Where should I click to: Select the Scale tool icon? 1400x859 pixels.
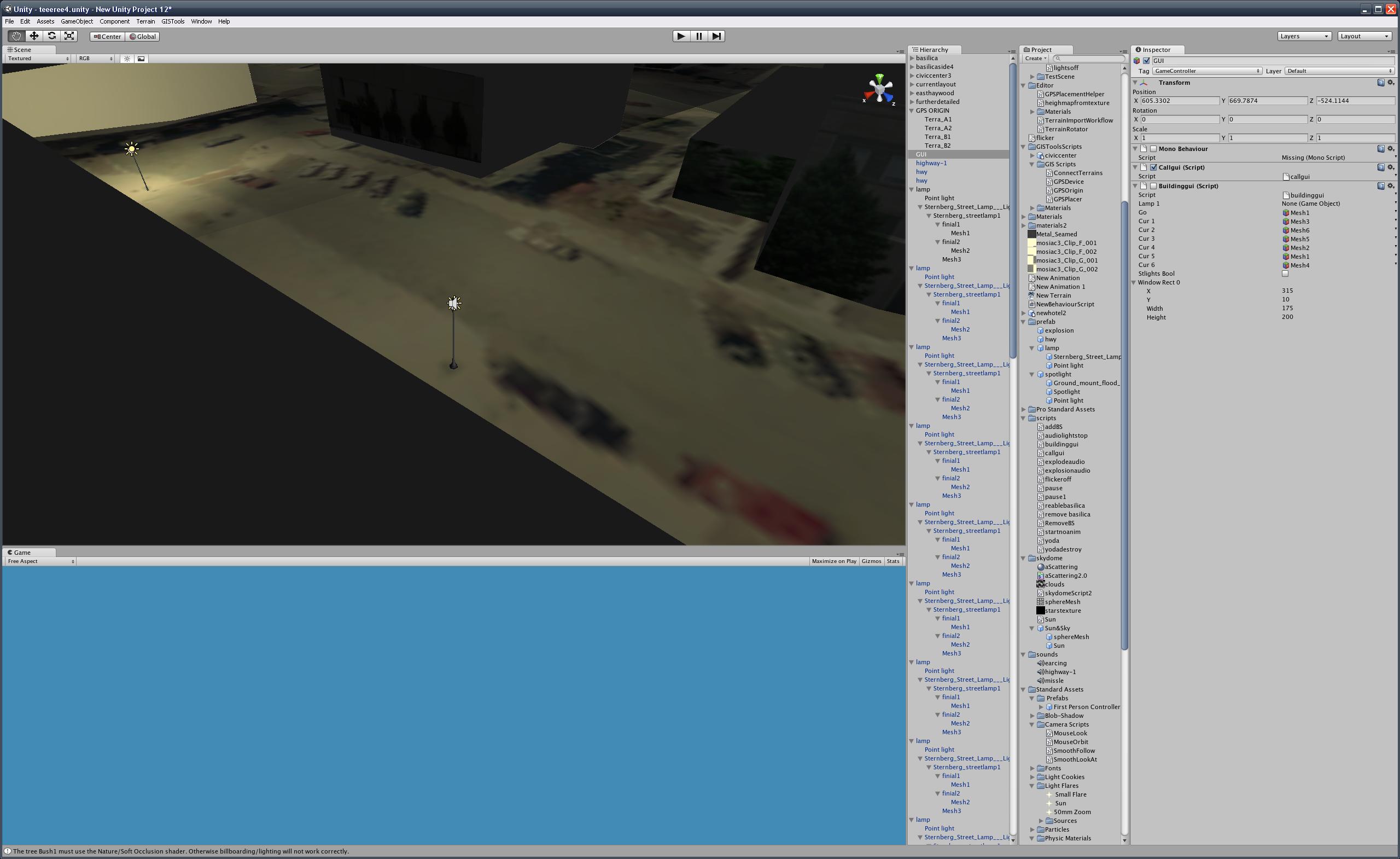pos(69,36)
